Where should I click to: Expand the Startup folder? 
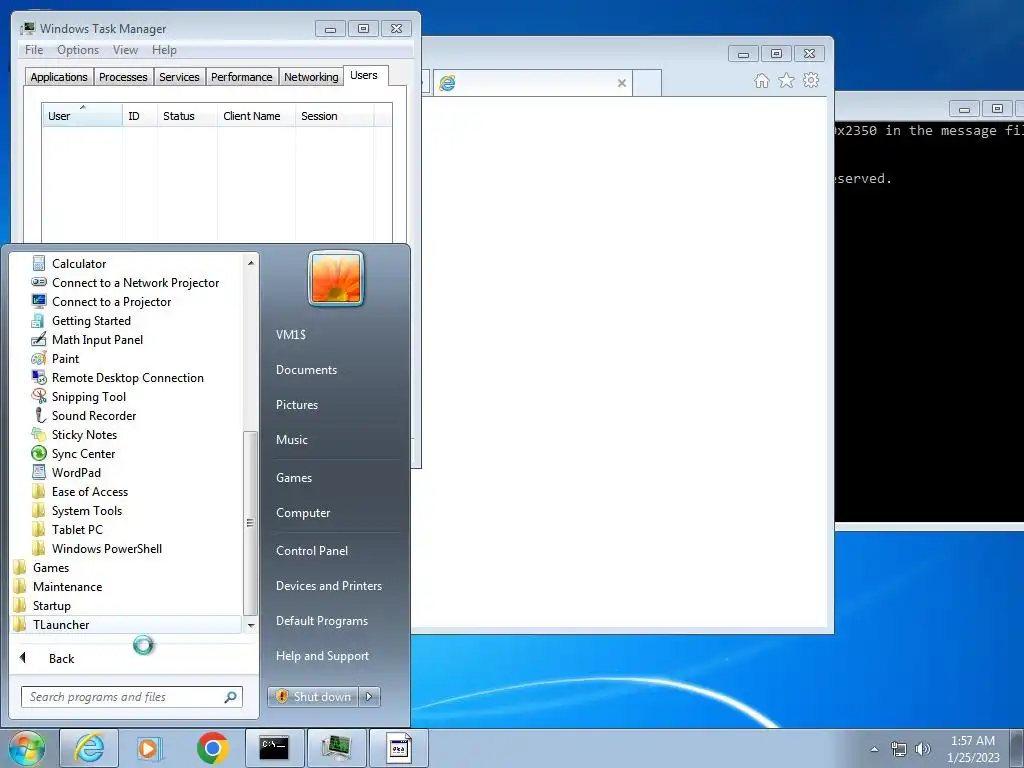point(52,605)
